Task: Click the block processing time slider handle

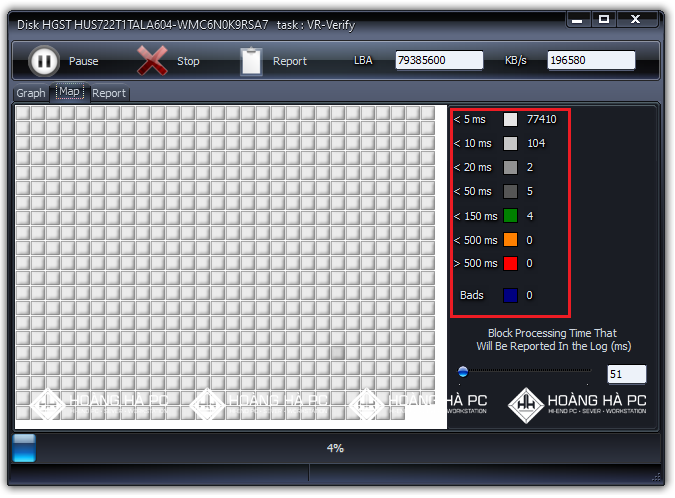Action: [x=463, y=372]
